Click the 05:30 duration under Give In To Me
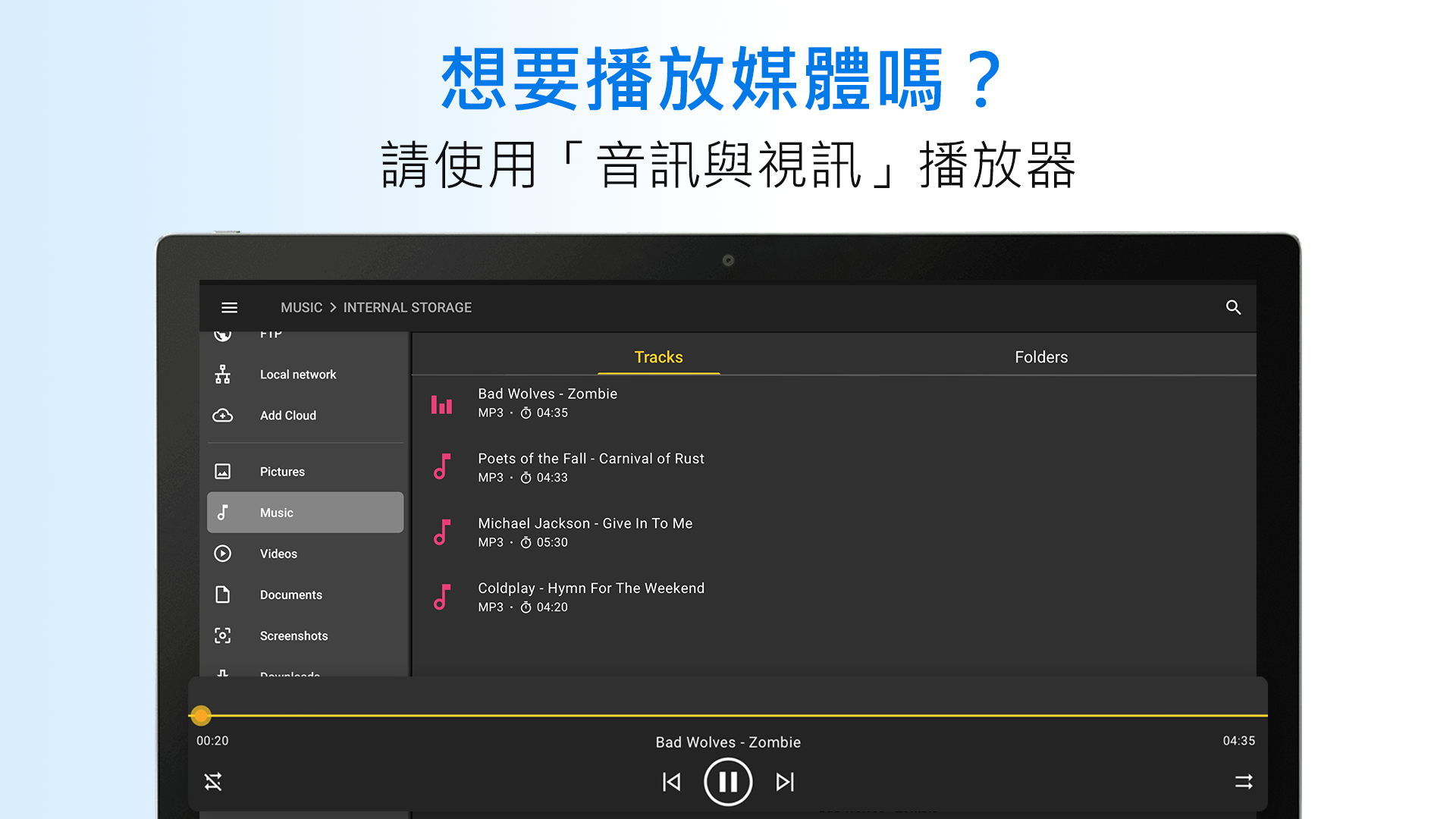Image resolution: width=1456 pixels, height=819 pixels. (552, 542)
